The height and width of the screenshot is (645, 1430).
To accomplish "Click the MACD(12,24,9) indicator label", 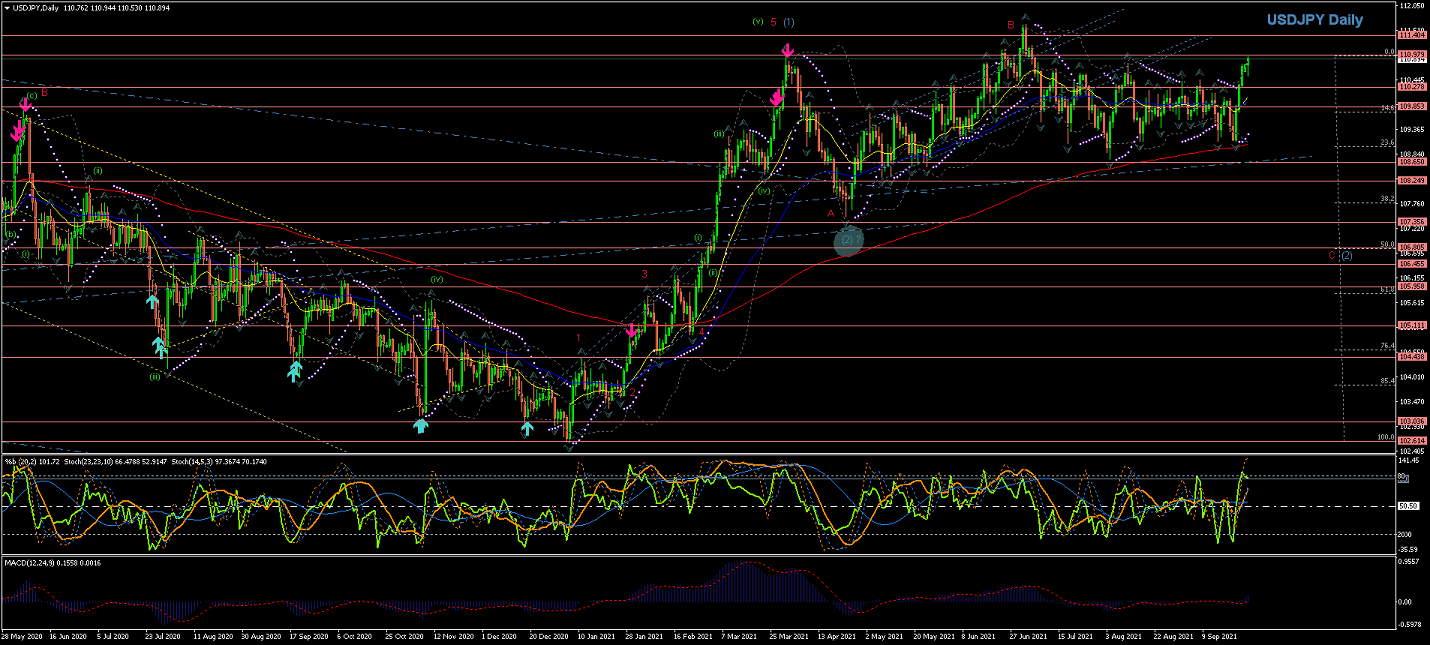I will click(x=28, y=564).
